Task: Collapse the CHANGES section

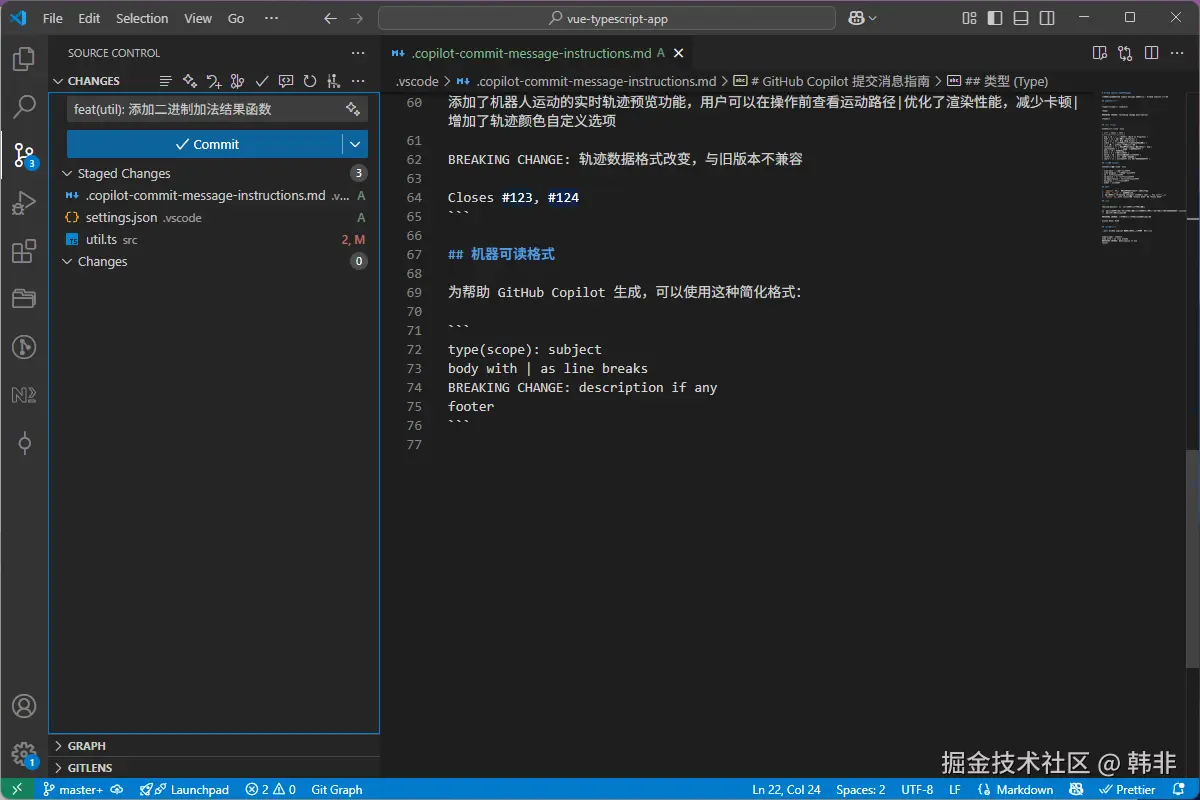Action: click(x=58, y=81)
